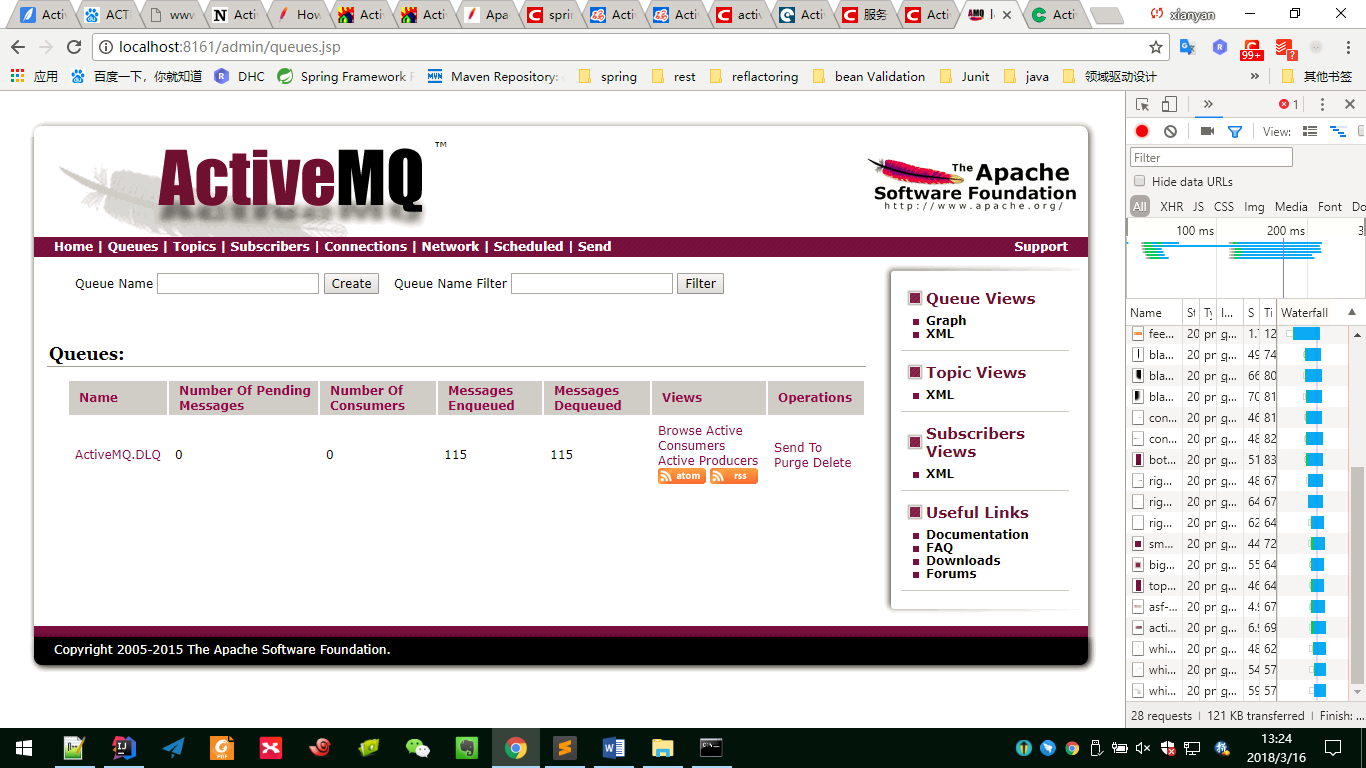Open the DevTools three-dot customize menu
Viewport: 1366px width, 768px height.
pyautogui.click(x=1322, y=104)
